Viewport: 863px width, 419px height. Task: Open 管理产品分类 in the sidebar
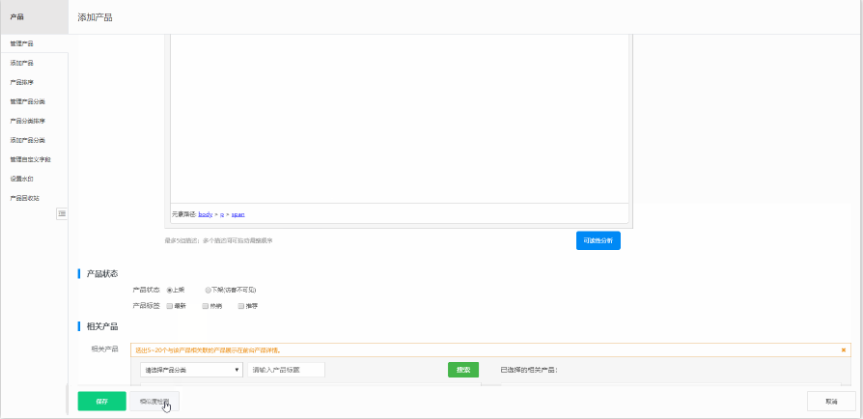[x=27, y=101]
